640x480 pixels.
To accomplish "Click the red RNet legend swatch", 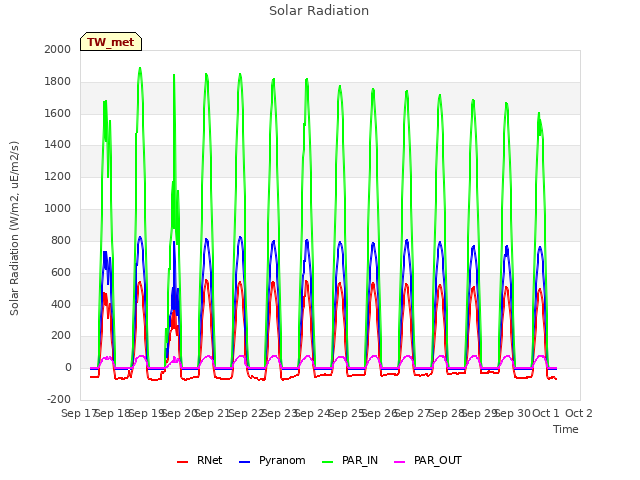I will coord(182,462).
